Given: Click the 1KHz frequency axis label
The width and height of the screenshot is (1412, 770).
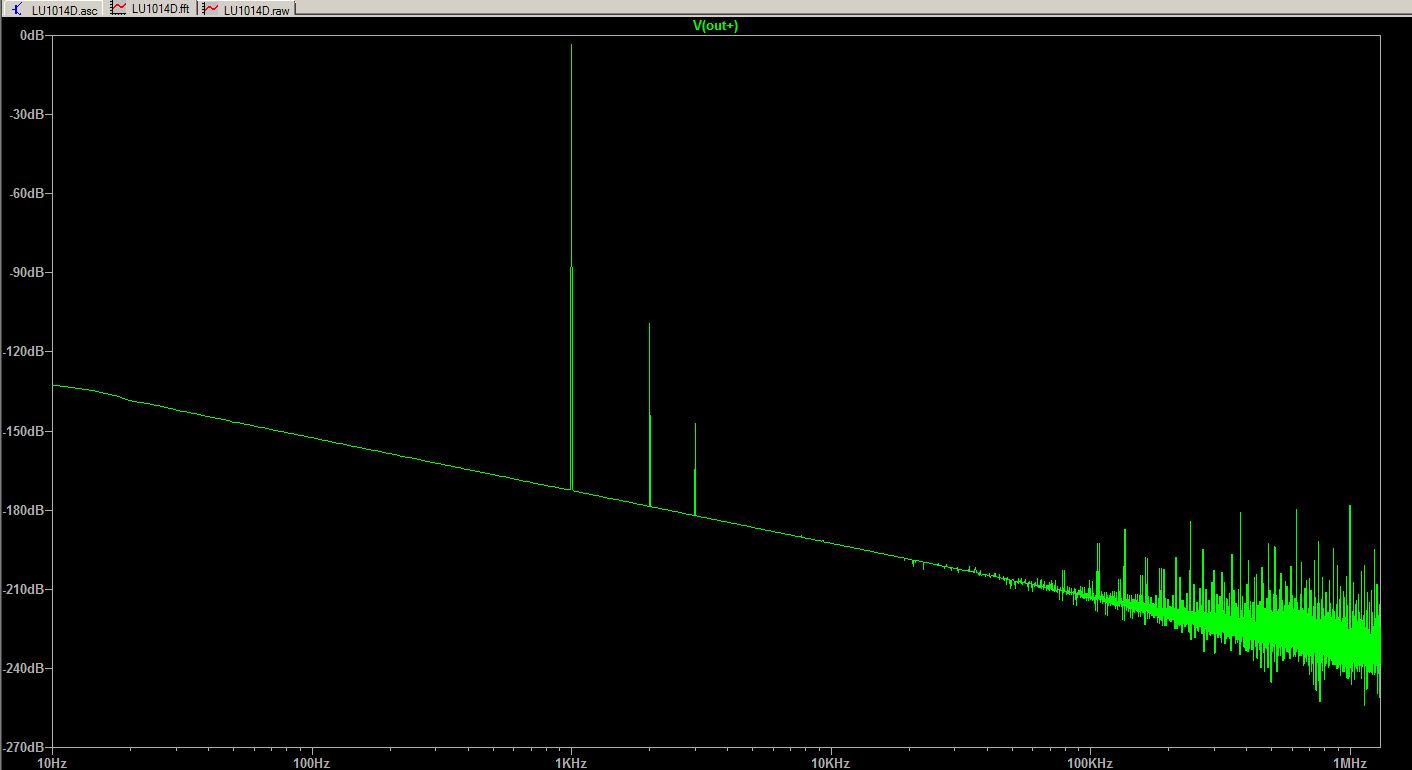Looking at the screenshot, I should [x=571, y=763].
